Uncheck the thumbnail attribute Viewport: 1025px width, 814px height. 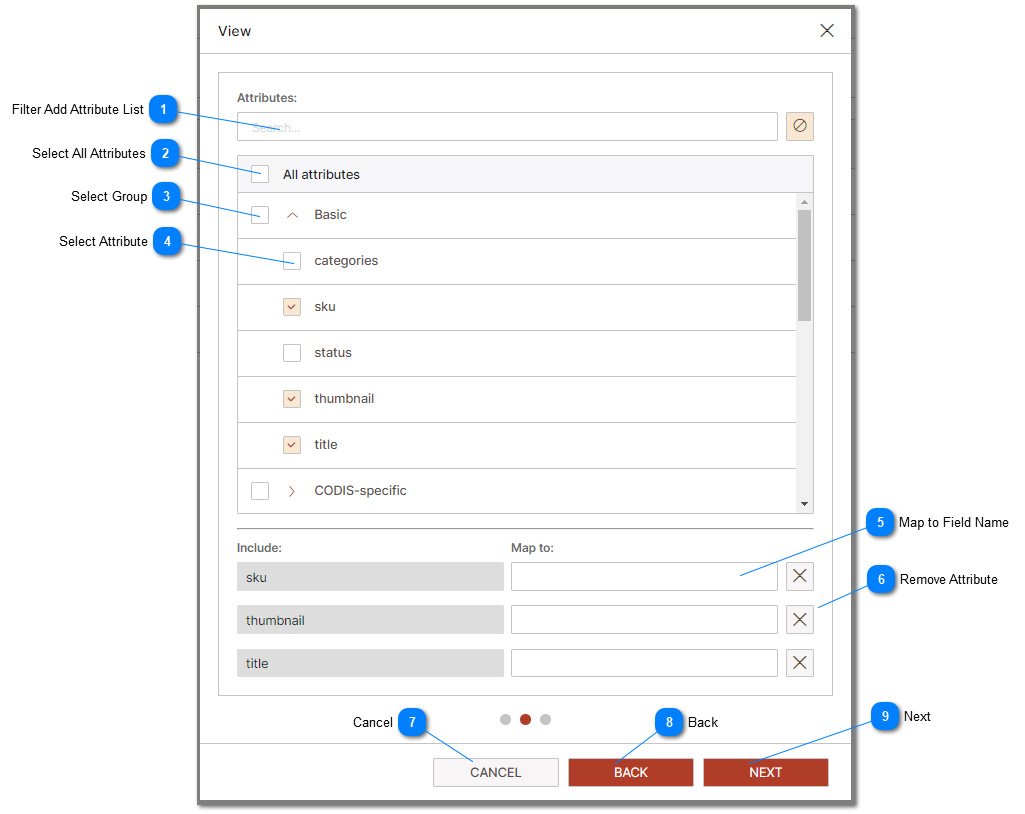292,398
